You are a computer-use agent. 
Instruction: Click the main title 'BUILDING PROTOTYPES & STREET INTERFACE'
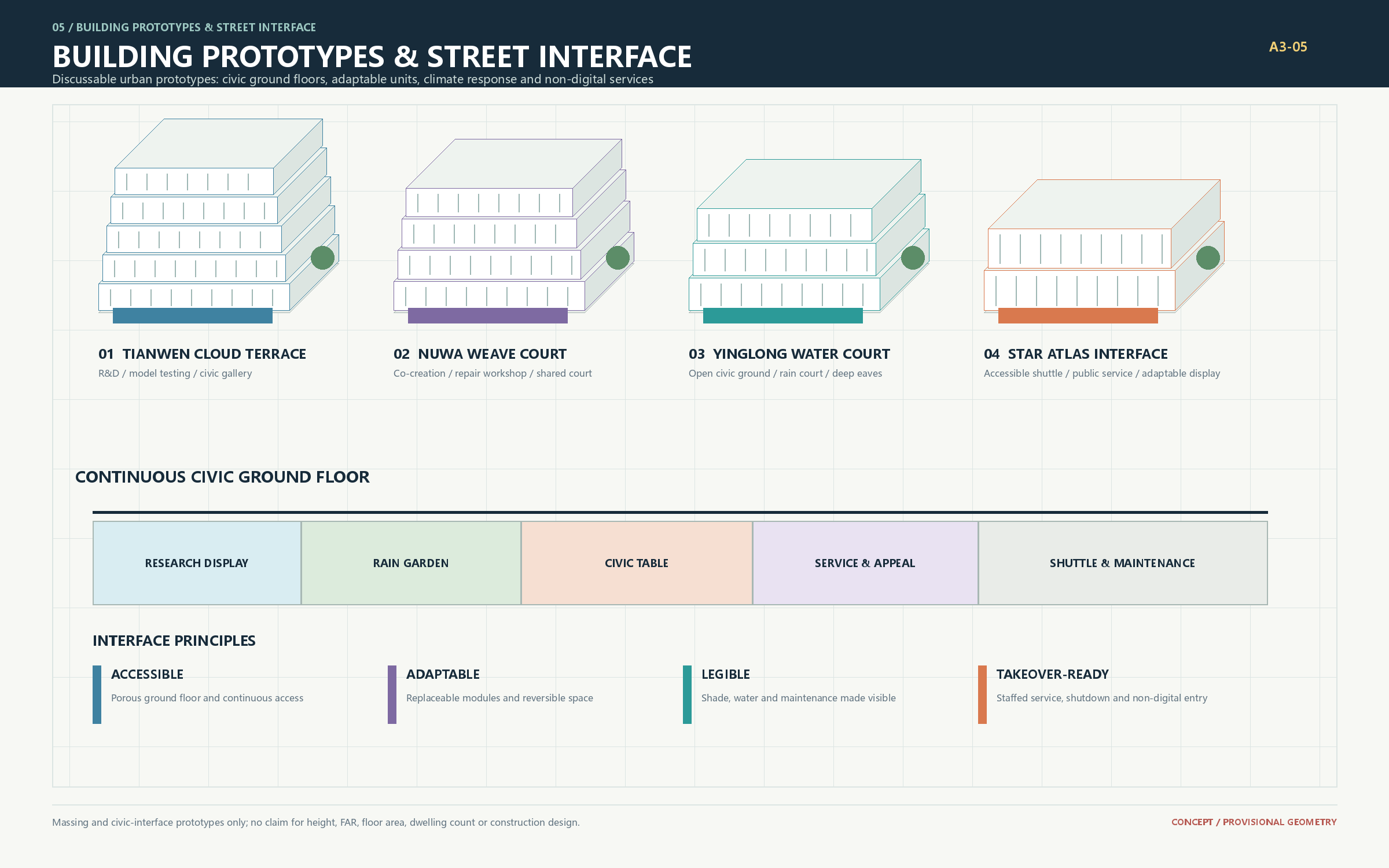point(372,57)
